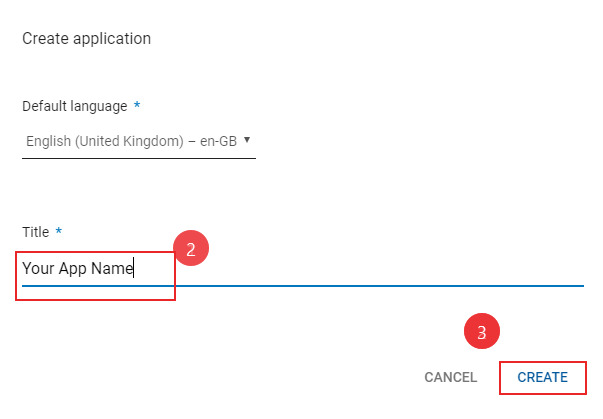Click the Default language dropdown arrow
The height and width of the screenshot is (419, 603).
pyautogui.click(x=246, y=140)
